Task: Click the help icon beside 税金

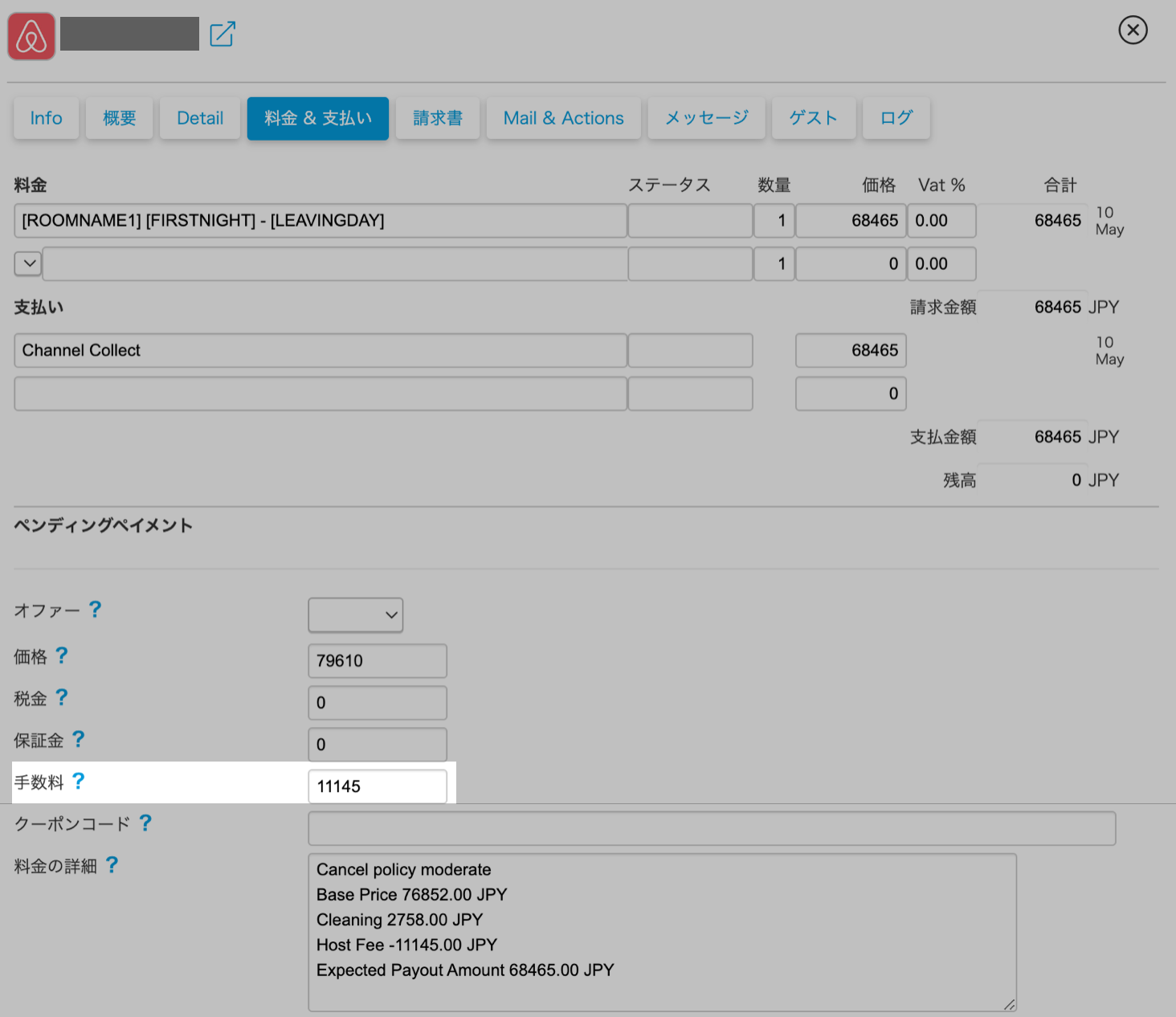Action: [x=62, y=698]
